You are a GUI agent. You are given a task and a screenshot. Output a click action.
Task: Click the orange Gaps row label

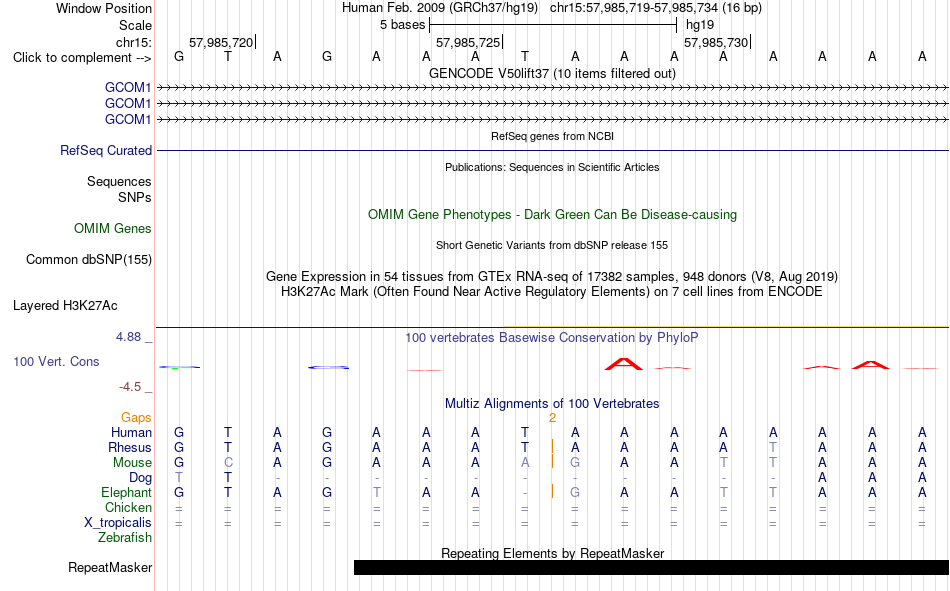coord(136,417)
